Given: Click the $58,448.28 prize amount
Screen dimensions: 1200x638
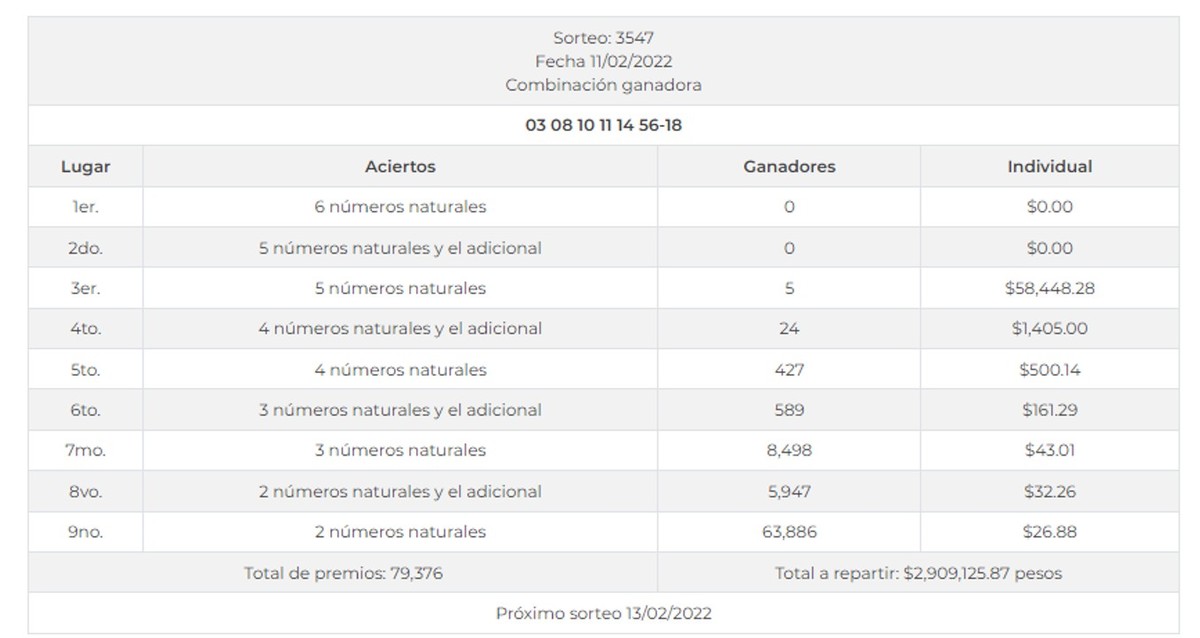Looking at the screenshot, I should click(x=1049, y=288).
